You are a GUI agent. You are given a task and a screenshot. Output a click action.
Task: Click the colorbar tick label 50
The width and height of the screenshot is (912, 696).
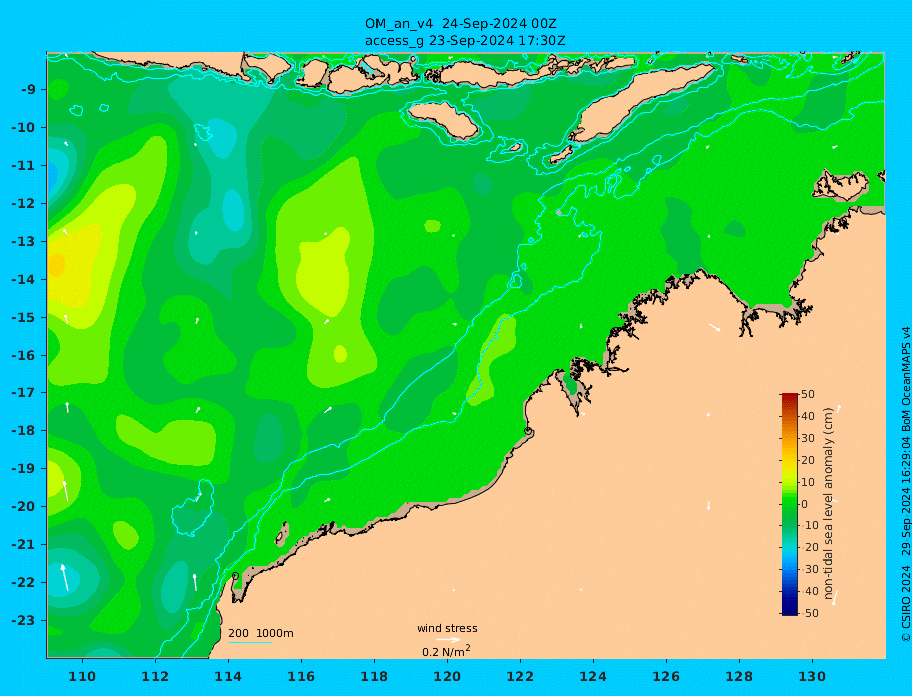[x=808, y=395]
